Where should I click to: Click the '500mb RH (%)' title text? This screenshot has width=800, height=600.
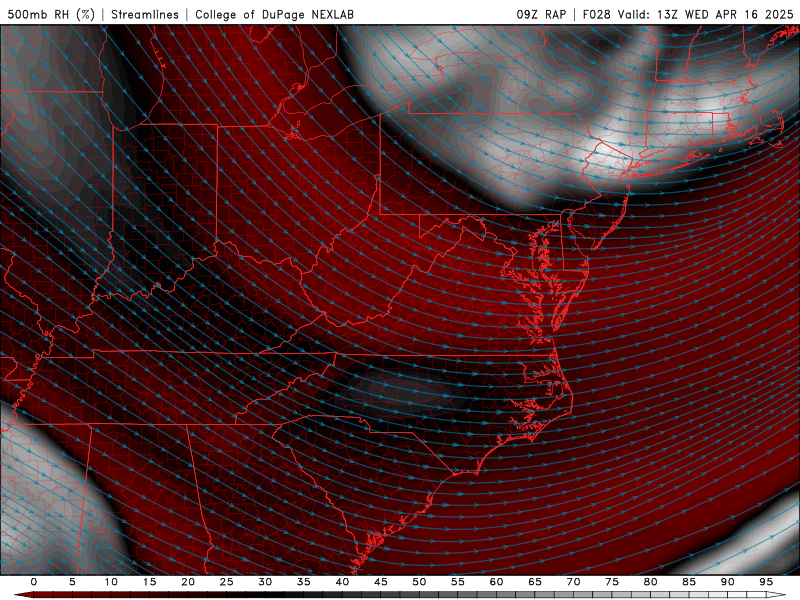51,14
